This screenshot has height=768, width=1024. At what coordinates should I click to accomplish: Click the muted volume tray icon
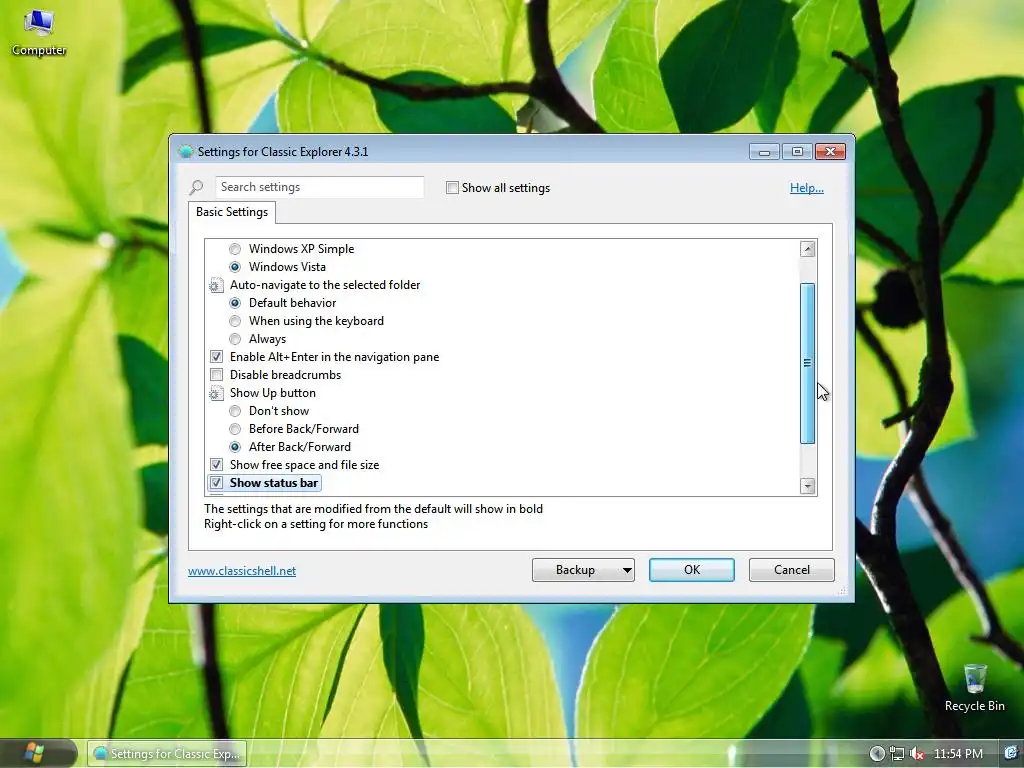[x=917, y=754]
